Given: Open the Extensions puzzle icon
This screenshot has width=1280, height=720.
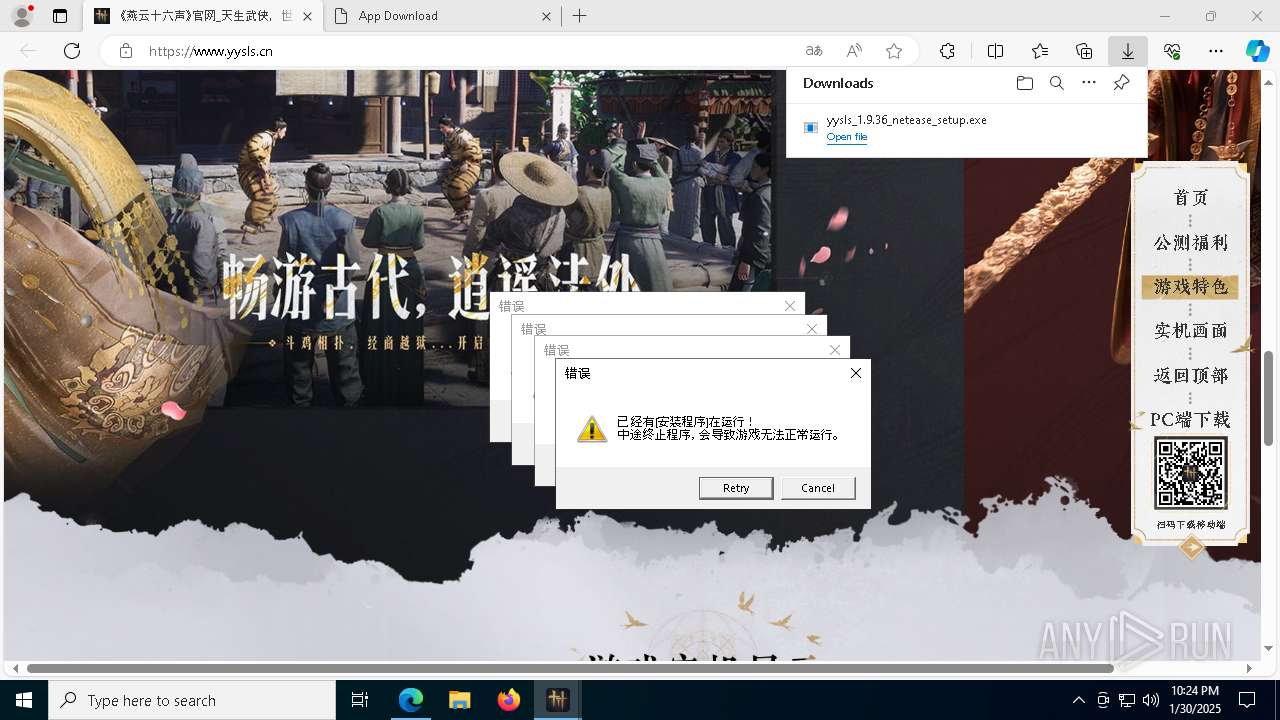Looking at the screenshot, I should point(947,51).
